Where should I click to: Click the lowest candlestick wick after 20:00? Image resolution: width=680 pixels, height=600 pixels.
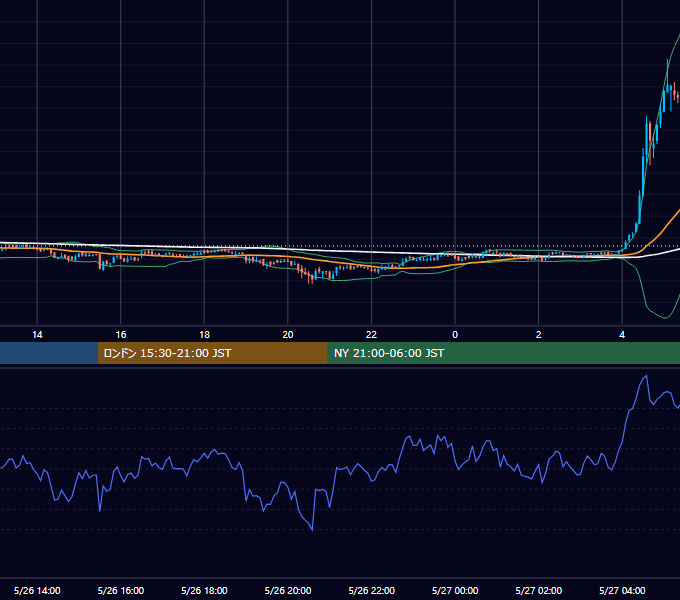coord(312,281)
